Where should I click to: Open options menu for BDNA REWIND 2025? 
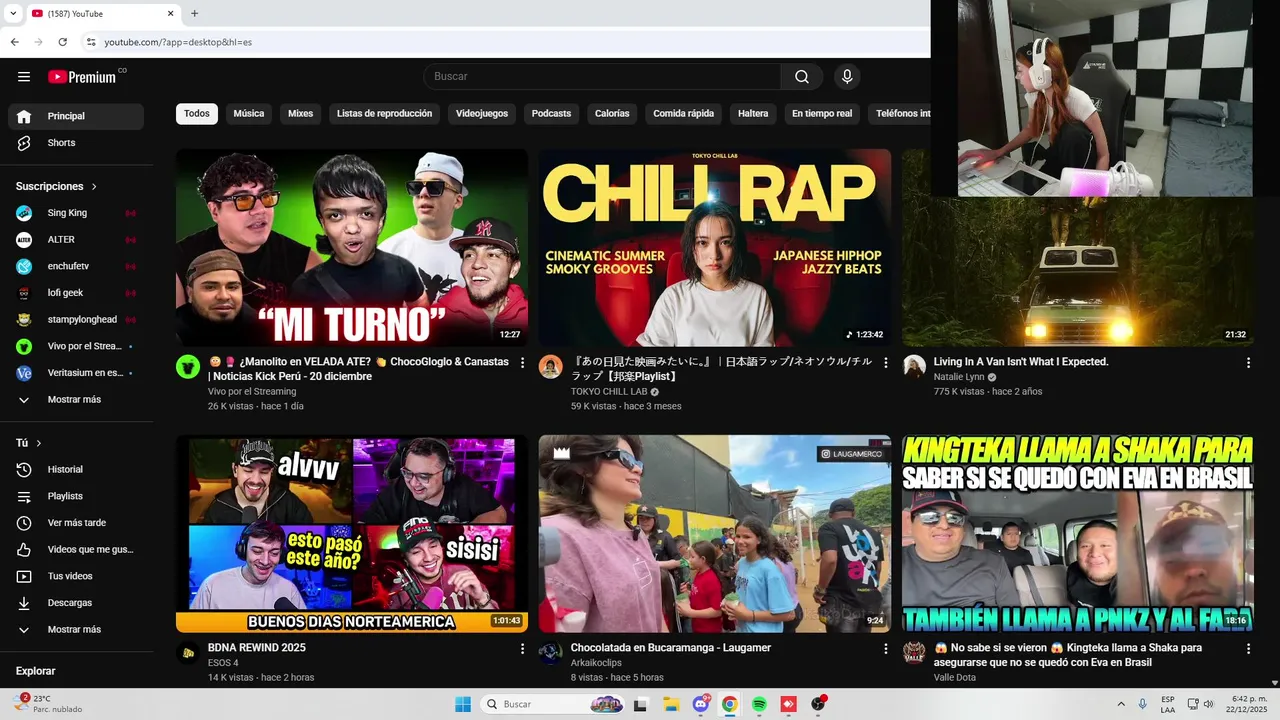tap(522, 649)
